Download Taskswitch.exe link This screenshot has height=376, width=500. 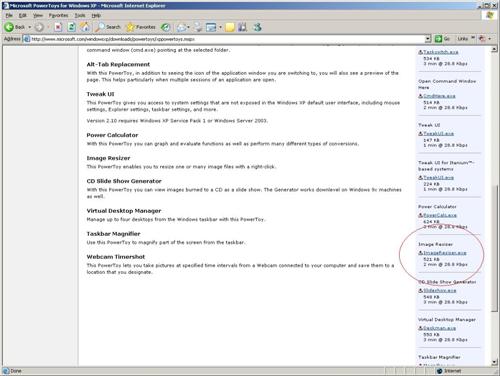click(441, 52)
